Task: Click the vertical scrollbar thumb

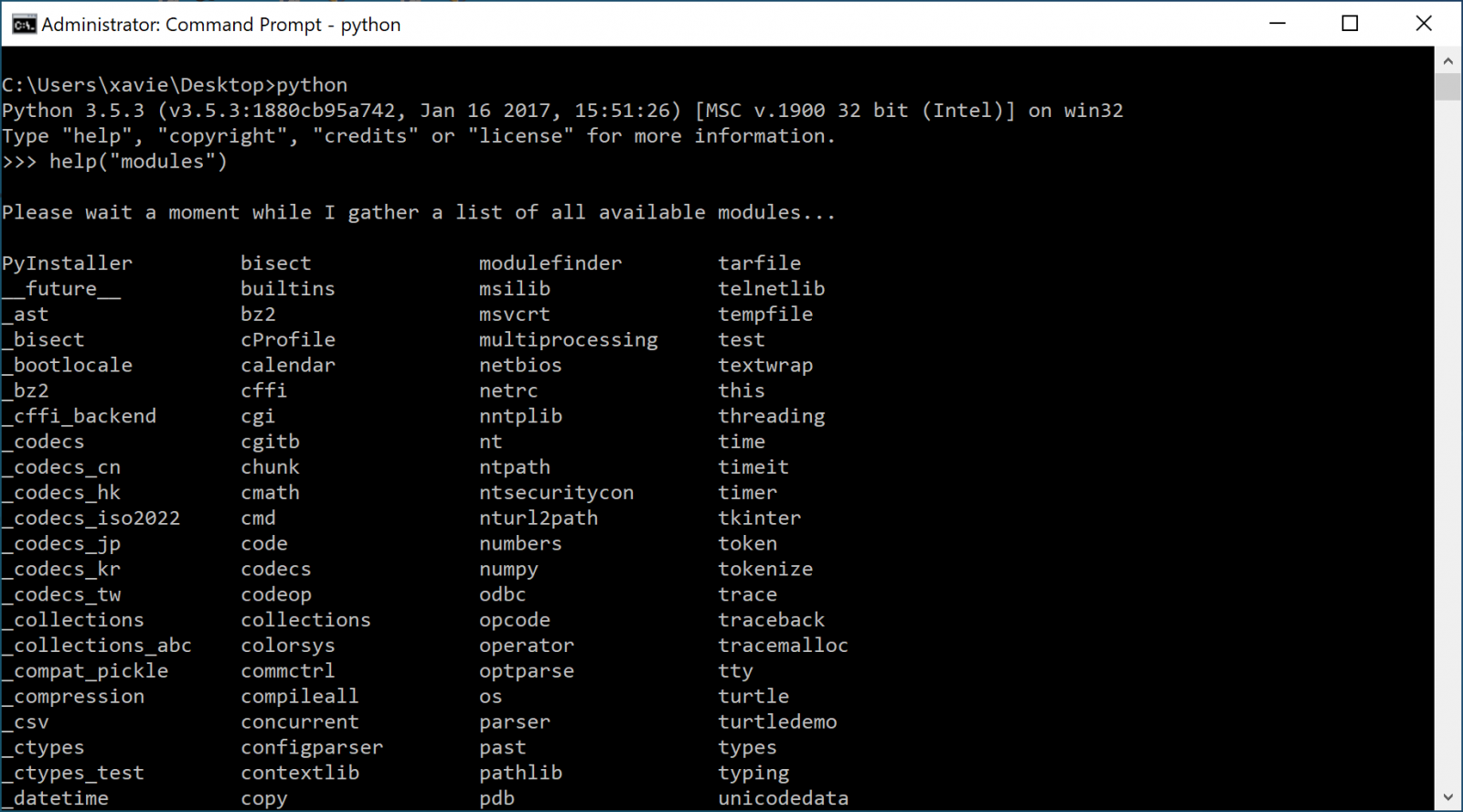Action: click(x=1447, y=87)
